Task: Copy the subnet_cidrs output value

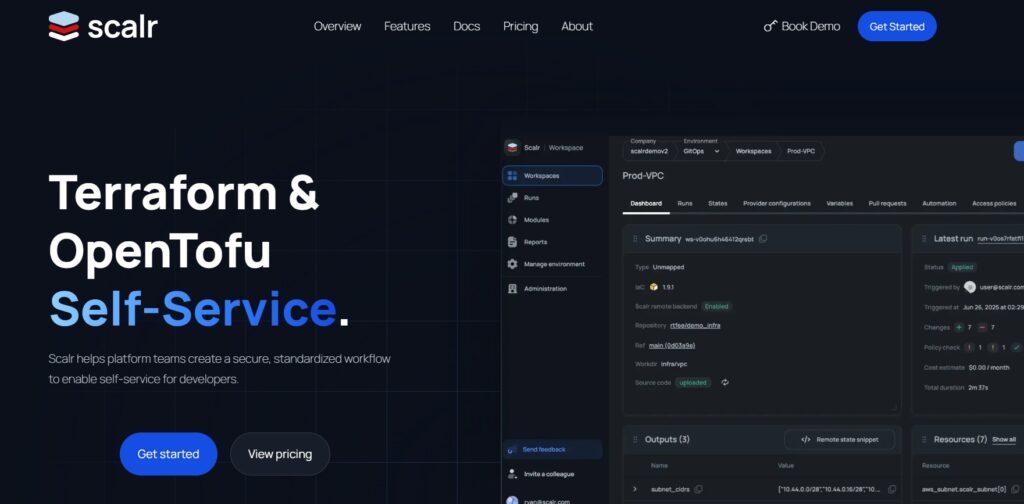Action: [x=892, y=489]
